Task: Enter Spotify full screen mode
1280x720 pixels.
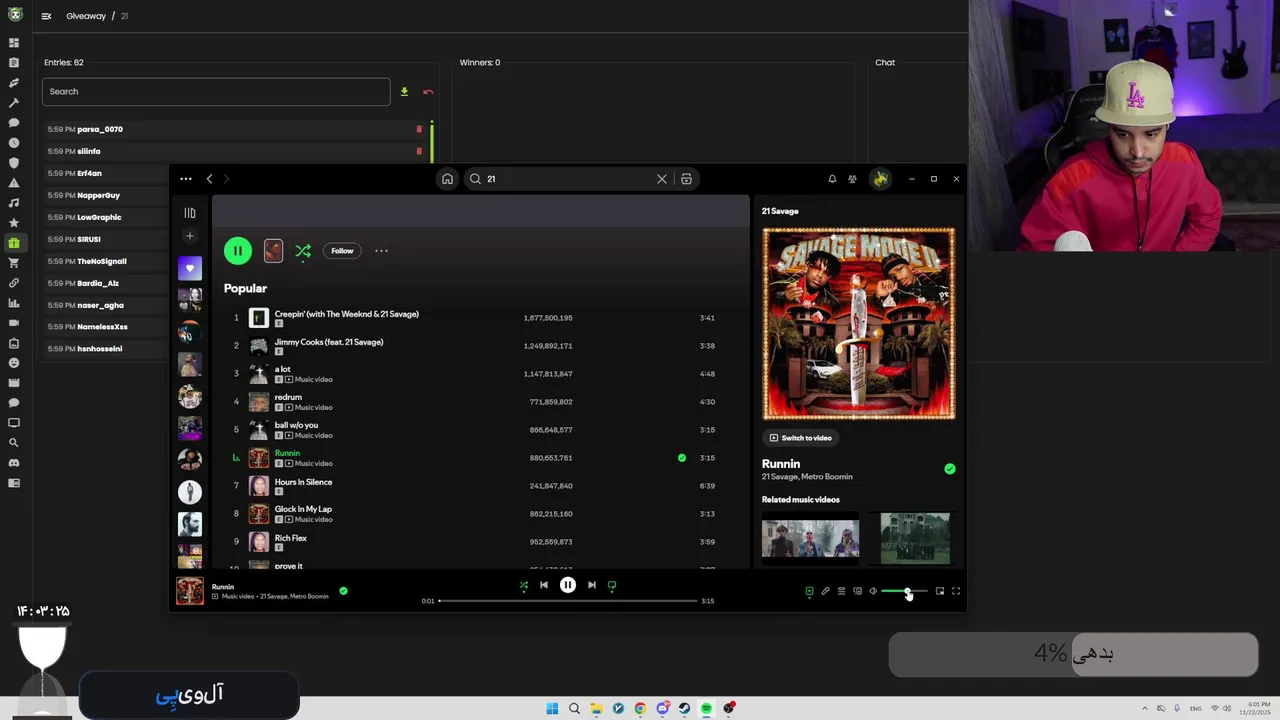Action: coord(956,591)
